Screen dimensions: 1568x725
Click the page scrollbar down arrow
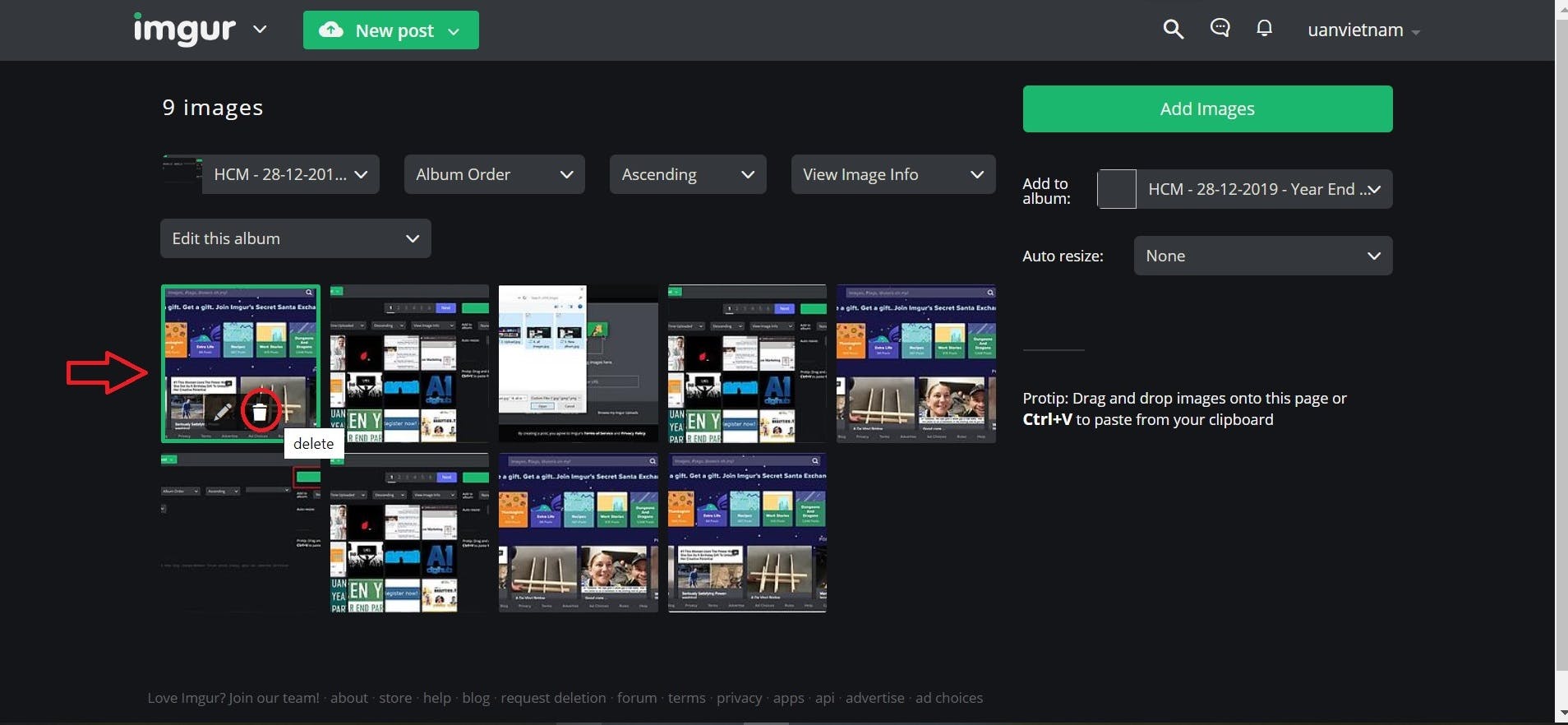point(1561,713)
